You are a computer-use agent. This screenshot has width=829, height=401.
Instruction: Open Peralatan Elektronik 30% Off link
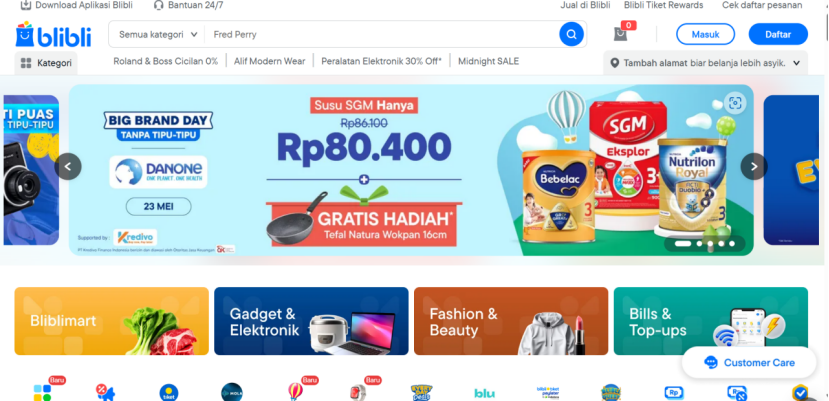381,61
